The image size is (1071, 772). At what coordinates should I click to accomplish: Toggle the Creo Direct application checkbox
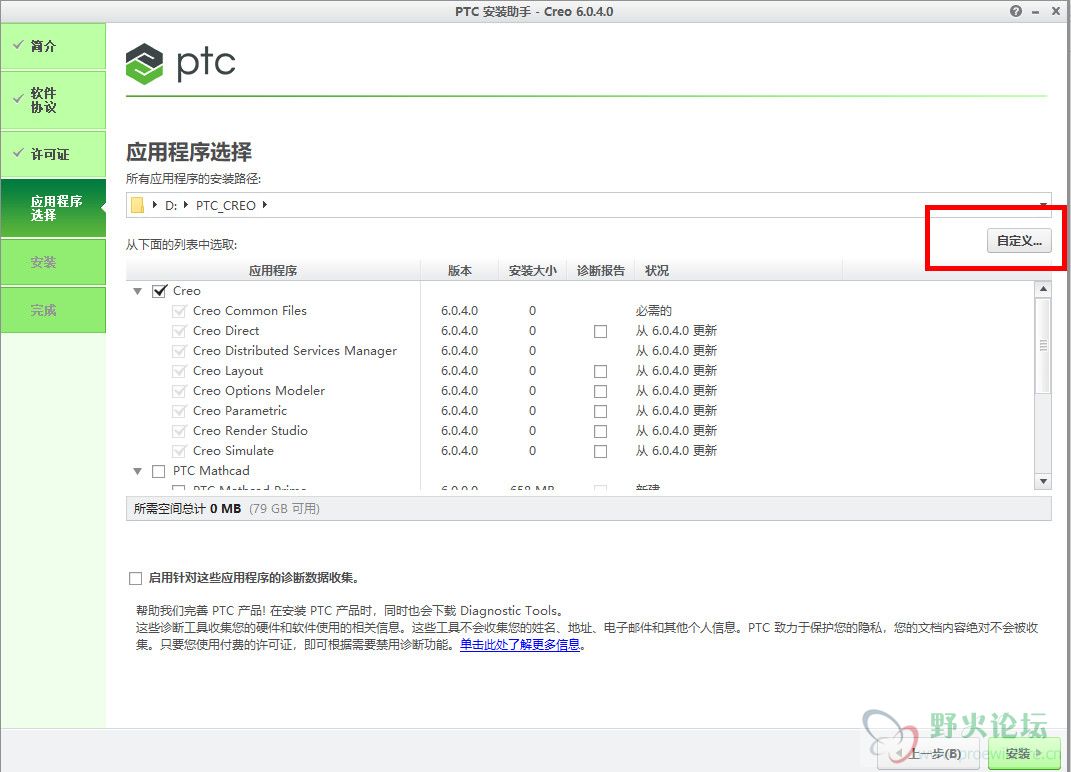179,331
